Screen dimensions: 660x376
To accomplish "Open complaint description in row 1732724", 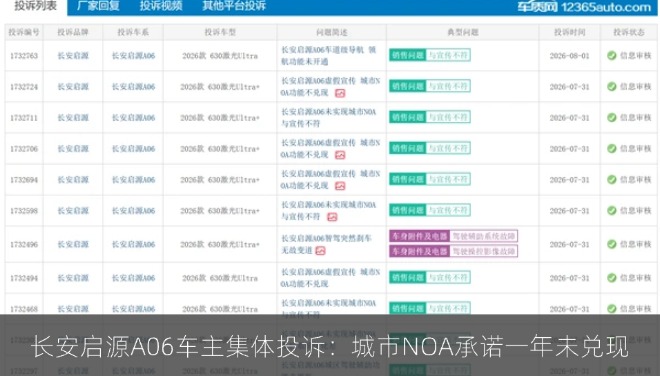I will (x=330, y=87).
